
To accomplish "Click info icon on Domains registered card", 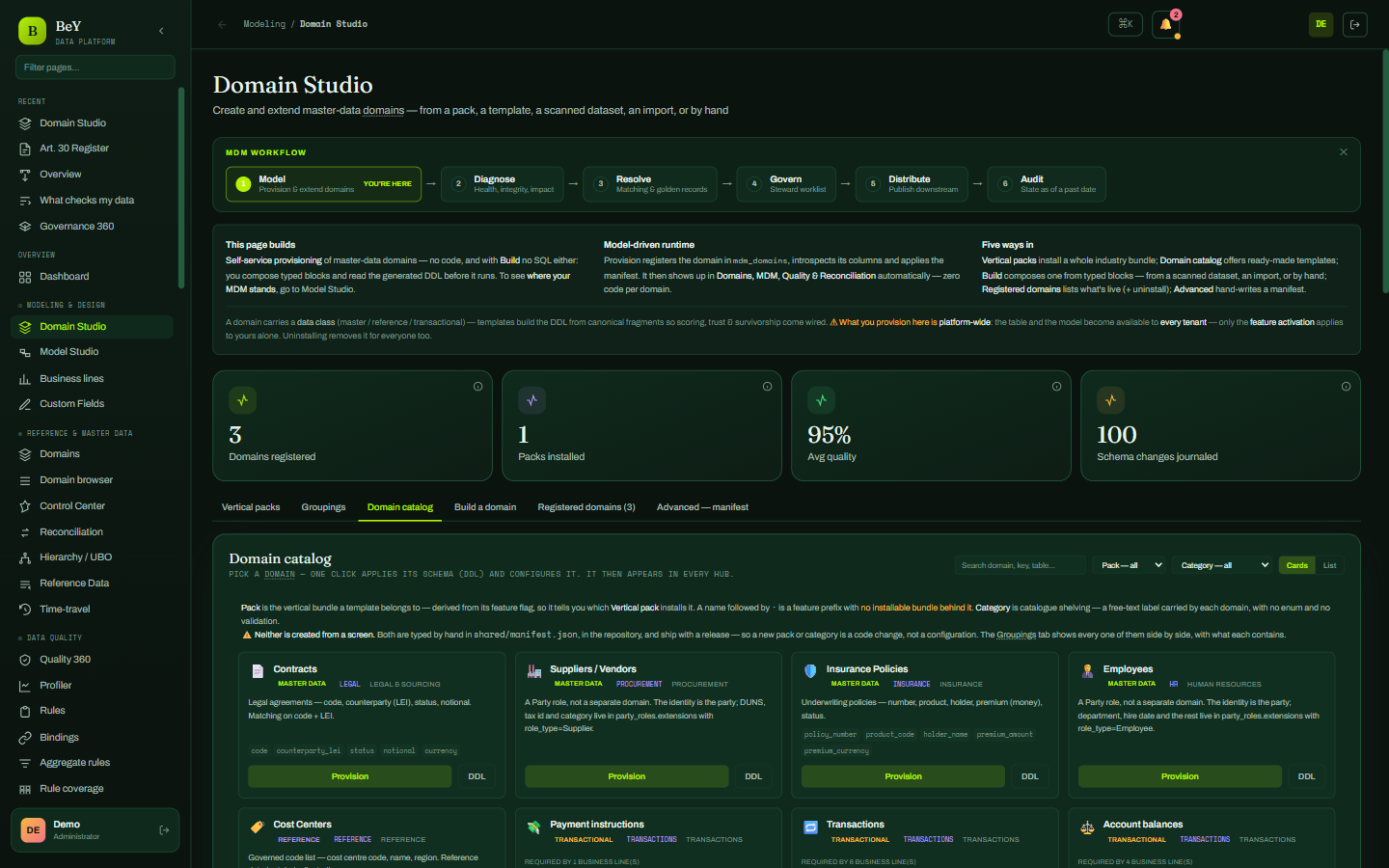I will pyautogui.click(x=477, y=387).
